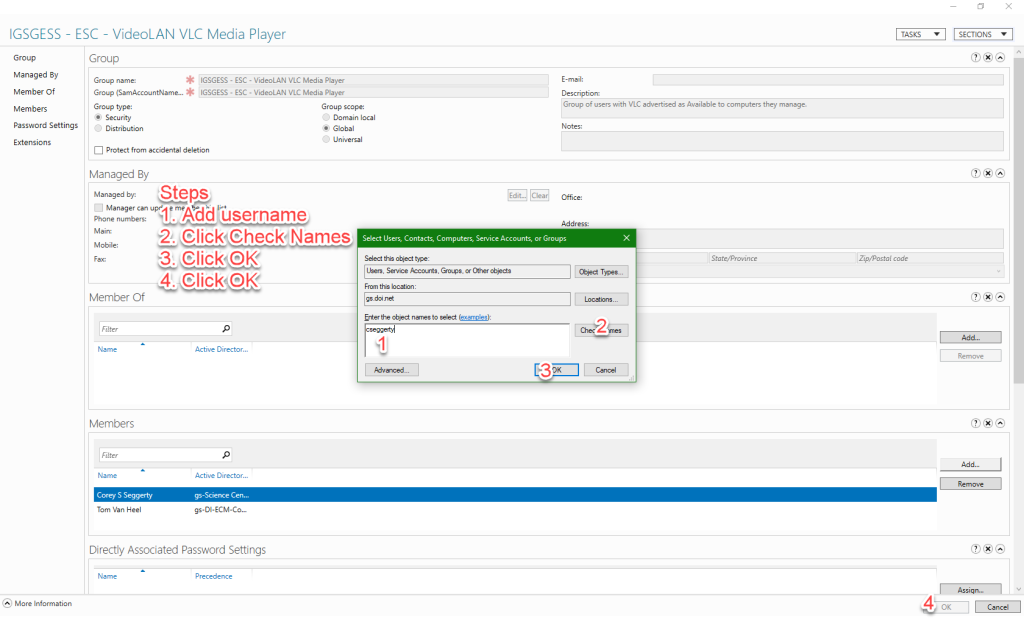Click Add in the Members section
Screen dimensions: 1024x625
coord(970,464)
